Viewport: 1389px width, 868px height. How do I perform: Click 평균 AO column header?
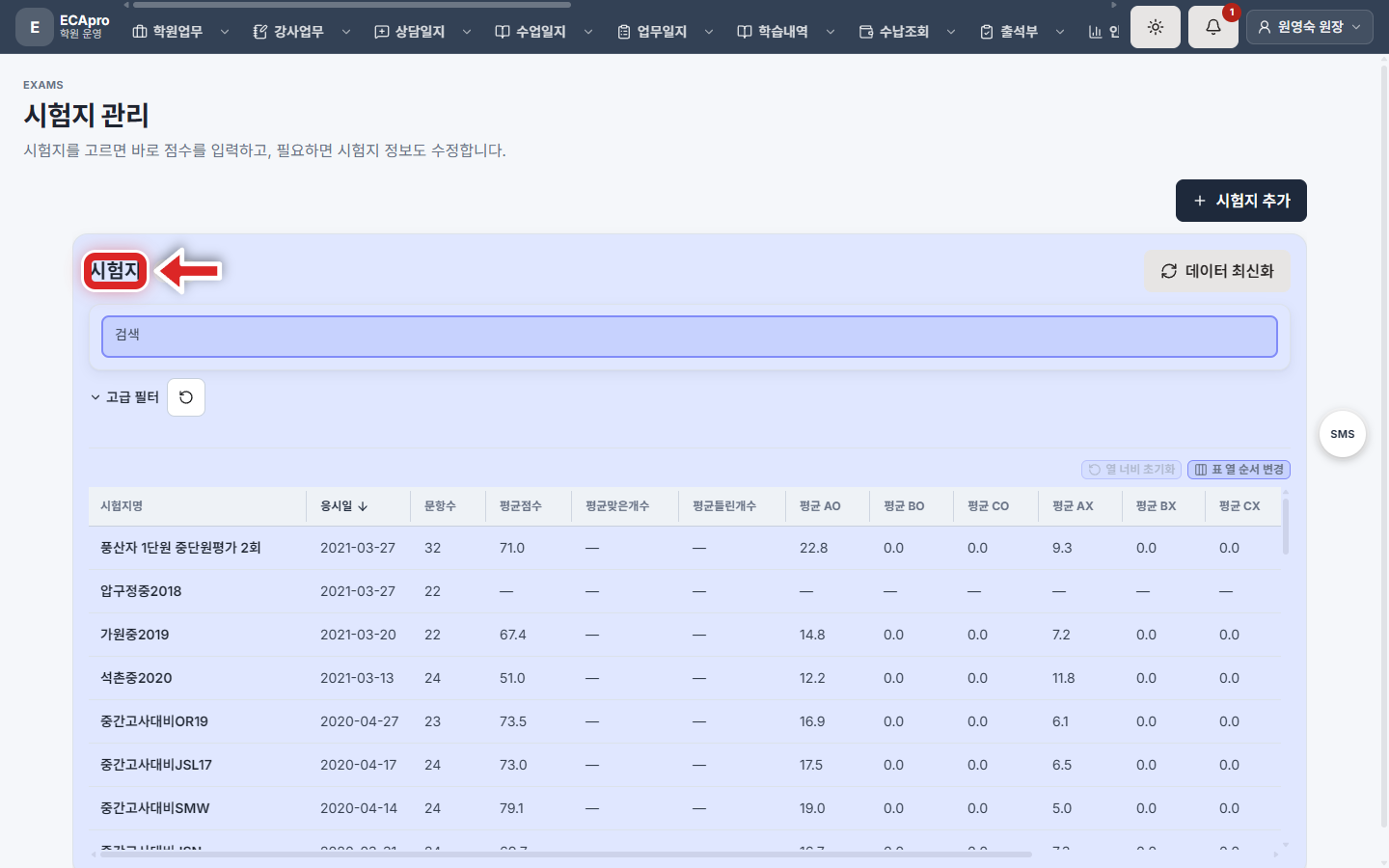828,506
